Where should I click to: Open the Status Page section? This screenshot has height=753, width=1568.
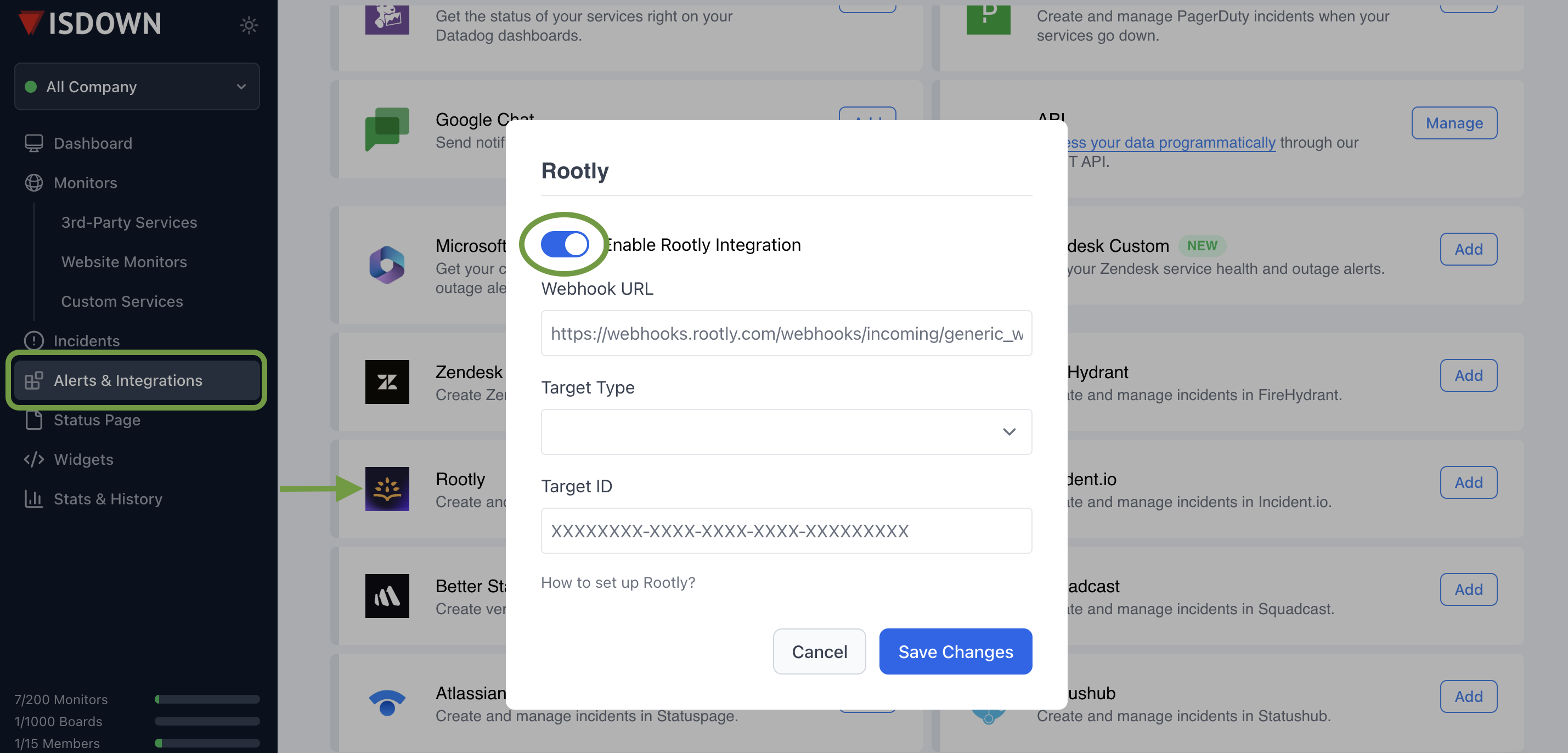tap(97, 420)
